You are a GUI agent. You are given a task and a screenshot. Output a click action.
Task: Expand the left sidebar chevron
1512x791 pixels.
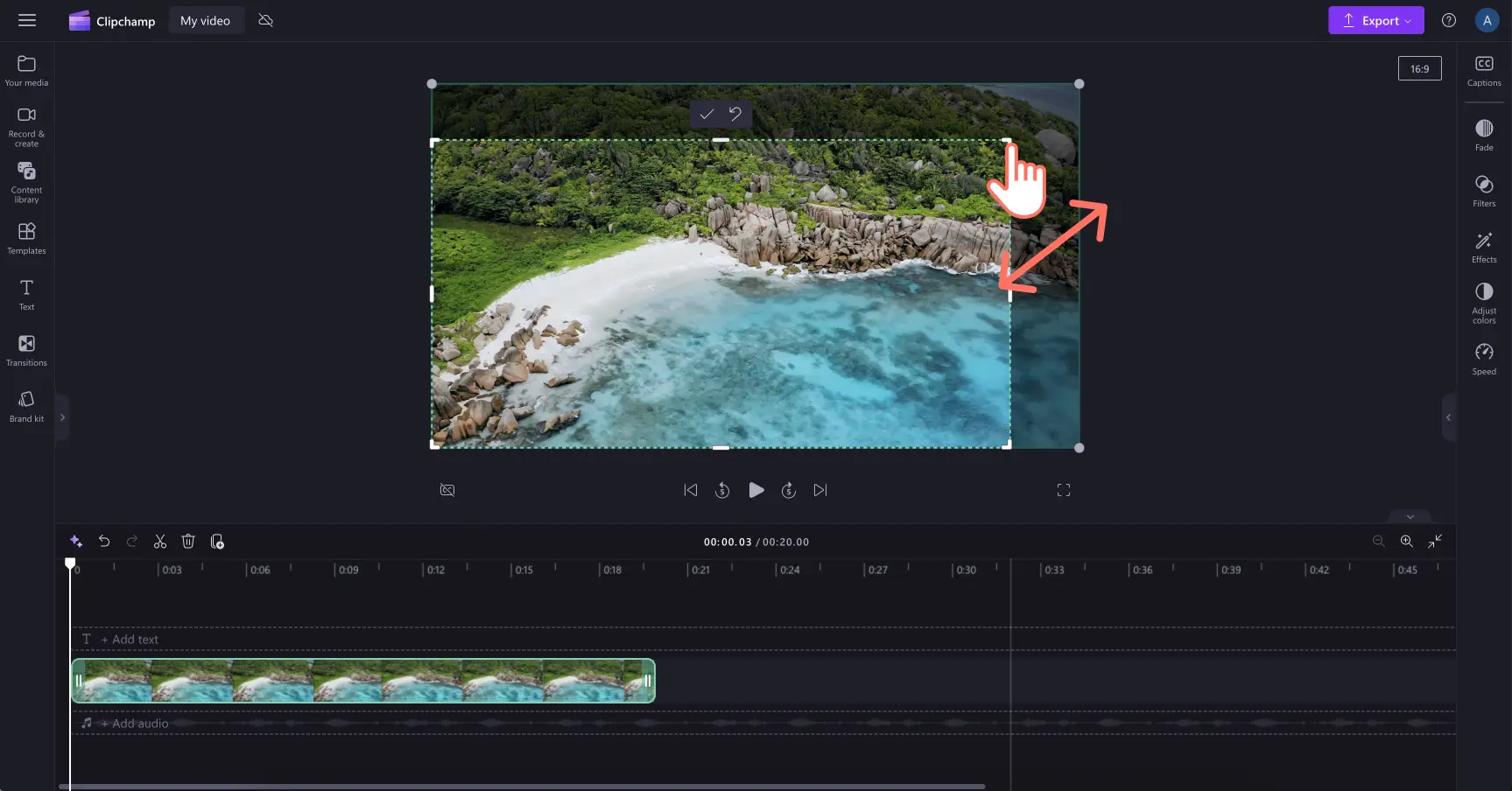(x=62, y=417)
